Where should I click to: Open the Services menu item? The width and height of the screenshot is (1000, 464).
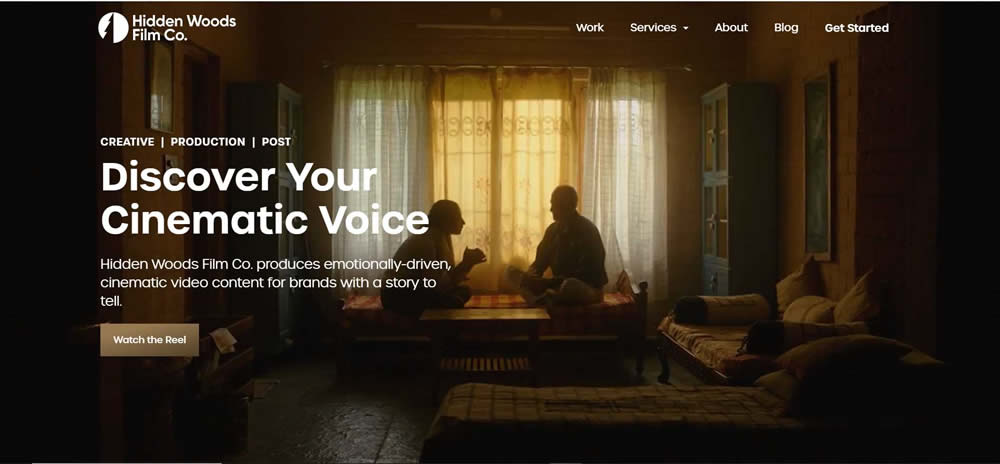coord(653,27)
